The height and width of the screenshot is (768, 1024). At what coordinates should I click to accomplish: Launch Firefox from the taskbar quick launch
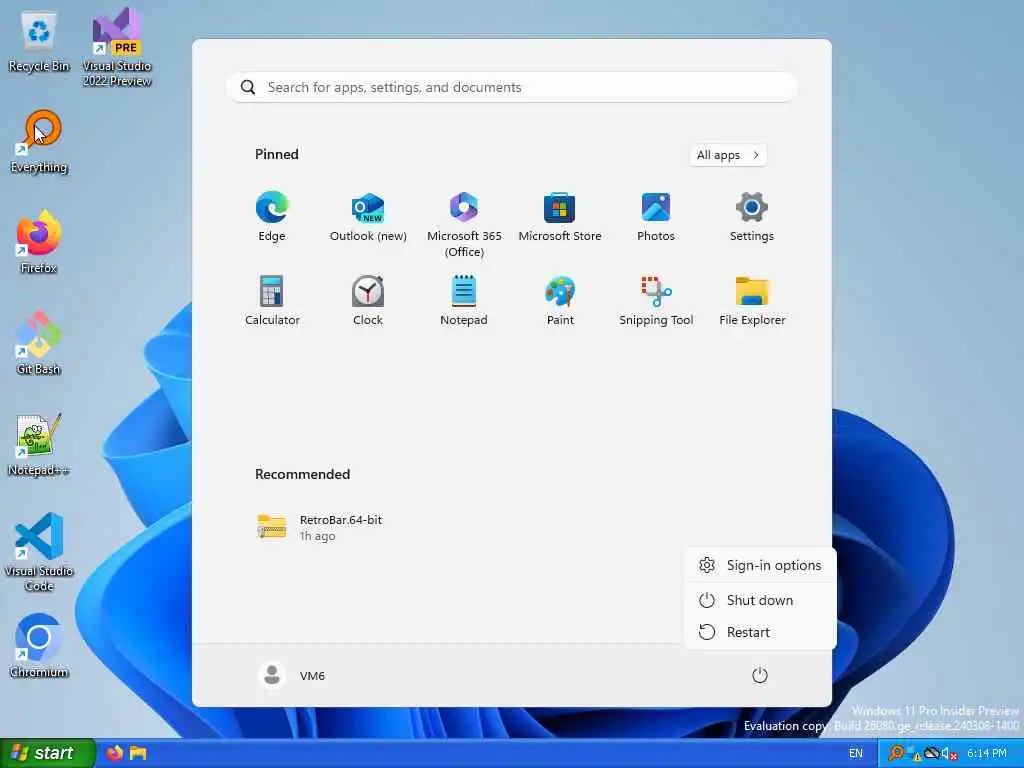(x=114, y=753)
